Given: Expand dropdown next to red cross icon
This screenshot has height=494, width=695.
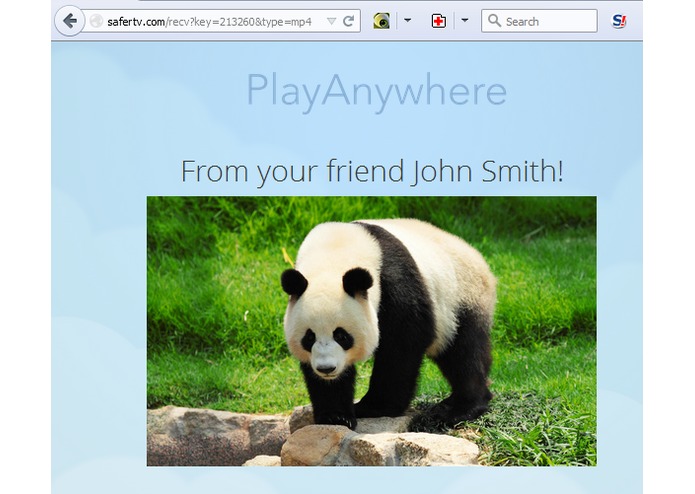Looking at the screenshot, I should tap(465, 20).
